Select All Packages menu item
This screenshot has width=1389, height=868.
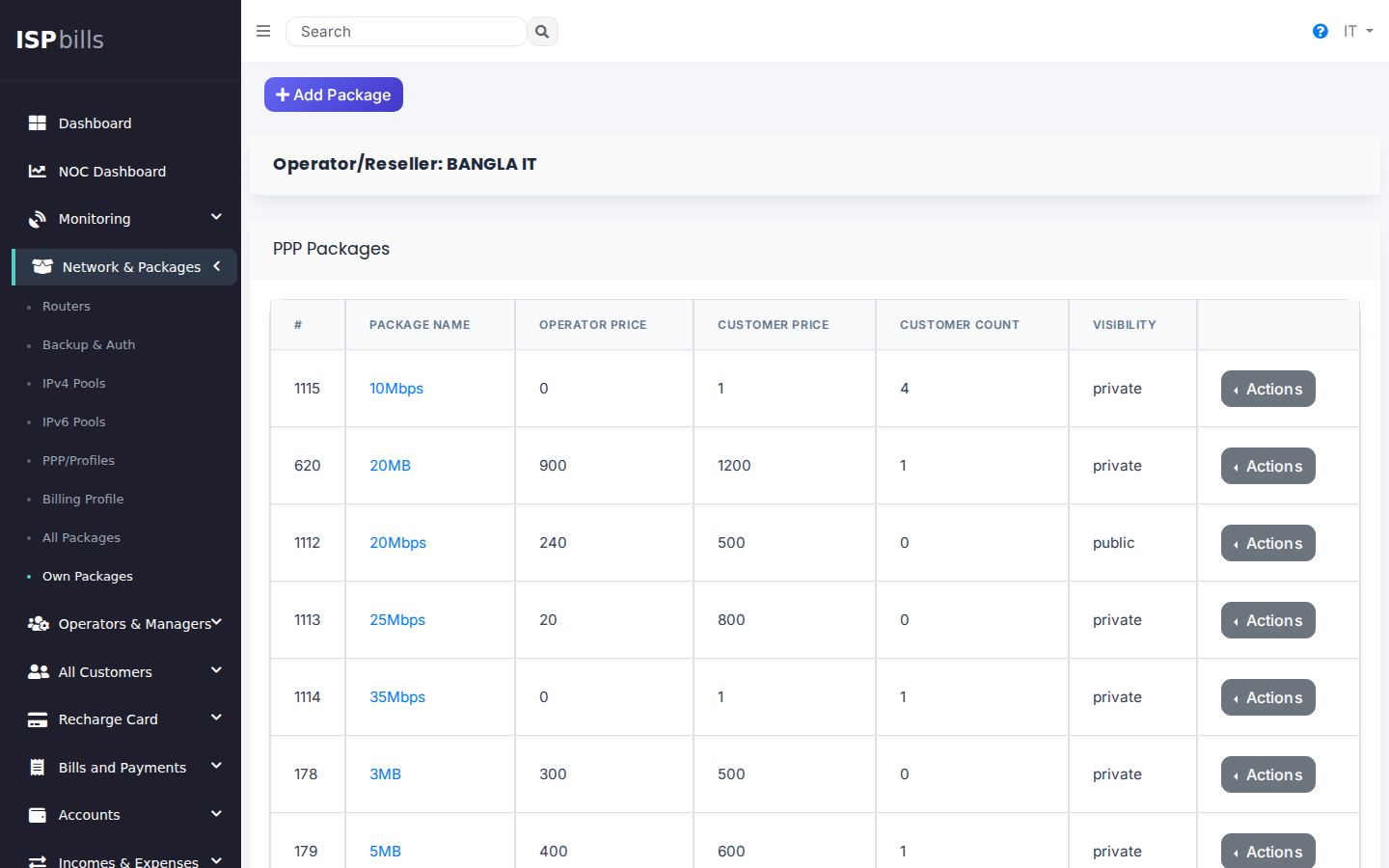click(81, 538)
